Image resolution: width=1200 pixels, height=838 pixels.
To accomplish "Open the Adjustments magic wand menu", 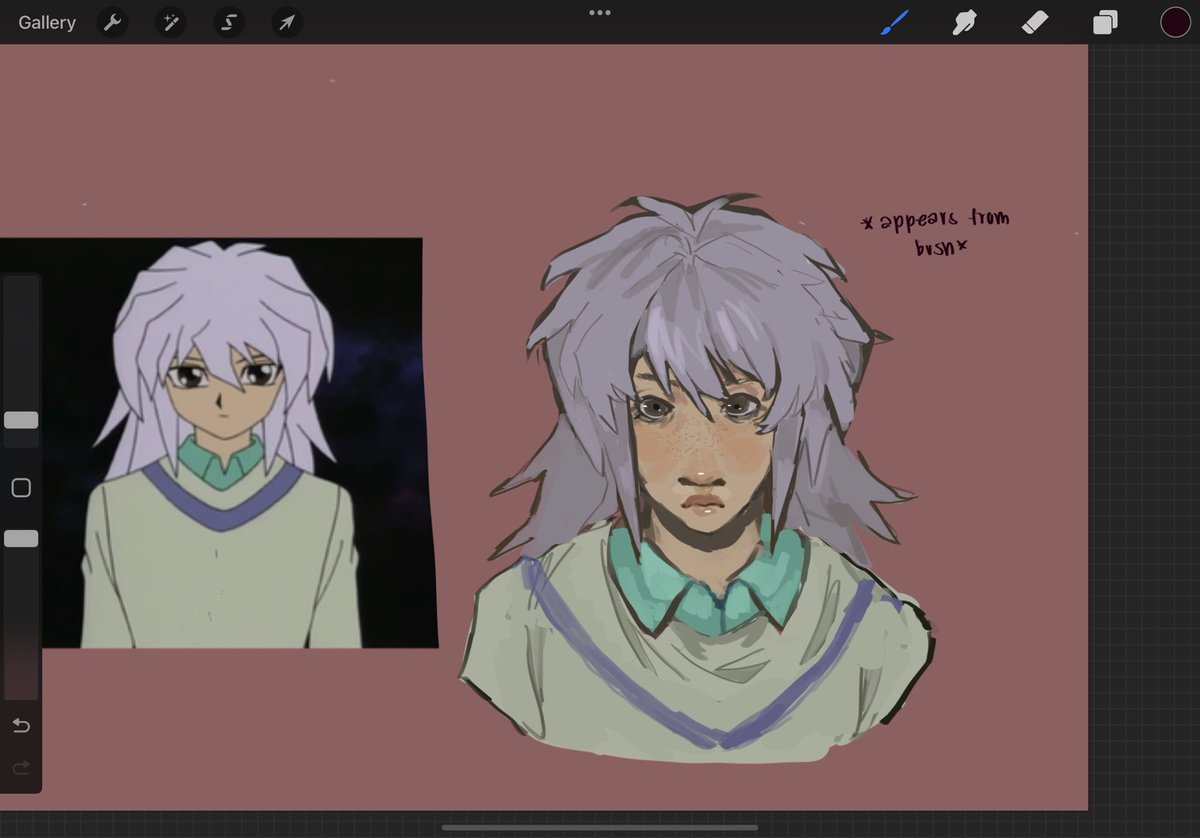I will pos(170,22).
